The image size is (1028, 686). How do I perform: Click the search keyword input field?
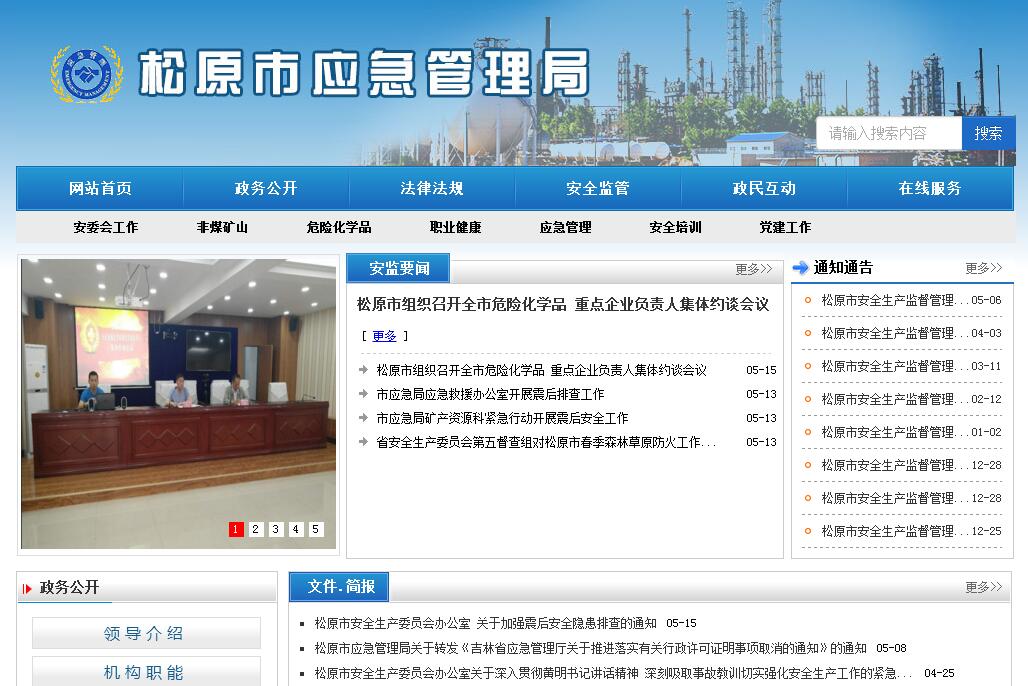[x=888, y=133]
